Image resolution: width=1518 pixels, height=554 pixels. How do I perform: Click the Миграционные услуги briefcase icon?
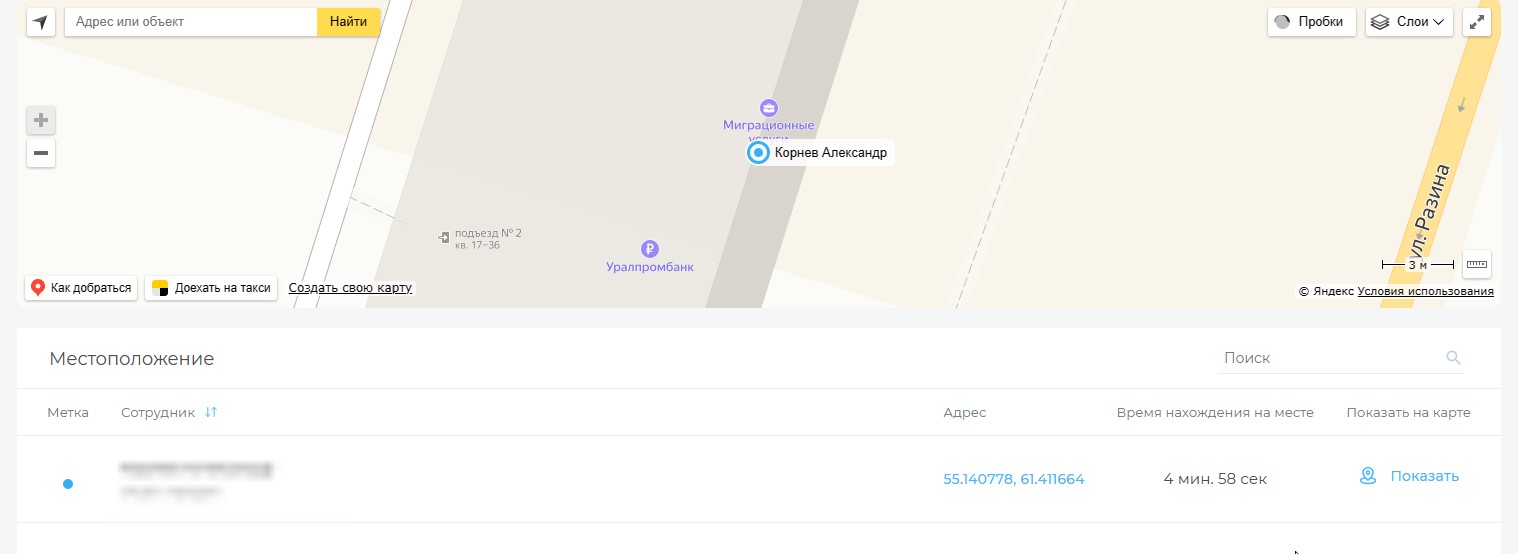tap(768, 107)
